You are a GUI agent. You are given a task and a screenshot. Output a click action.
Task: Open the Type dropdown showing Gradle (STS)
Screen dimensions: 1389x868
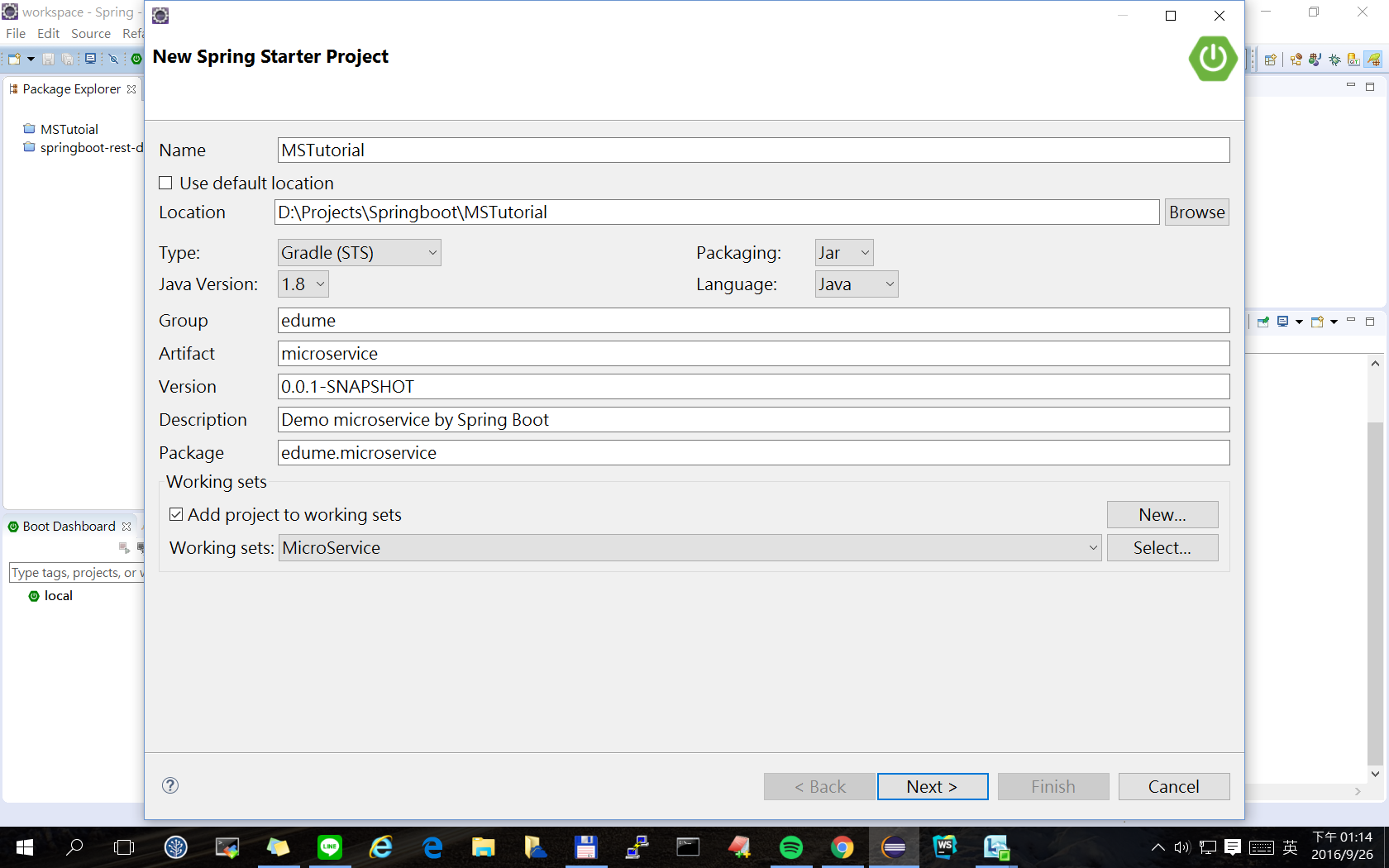pyautogui.click(x=359, y=253)
